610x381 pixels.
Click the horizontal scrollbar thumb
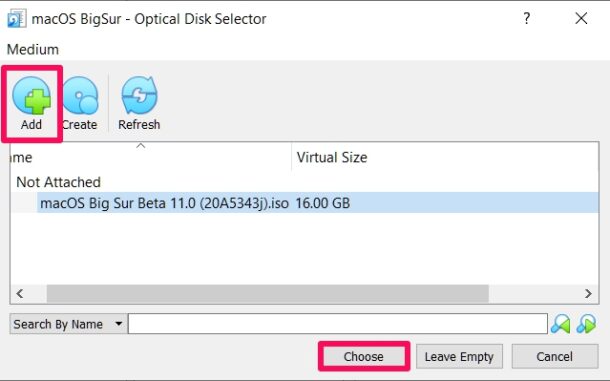[x=268, y=293]
